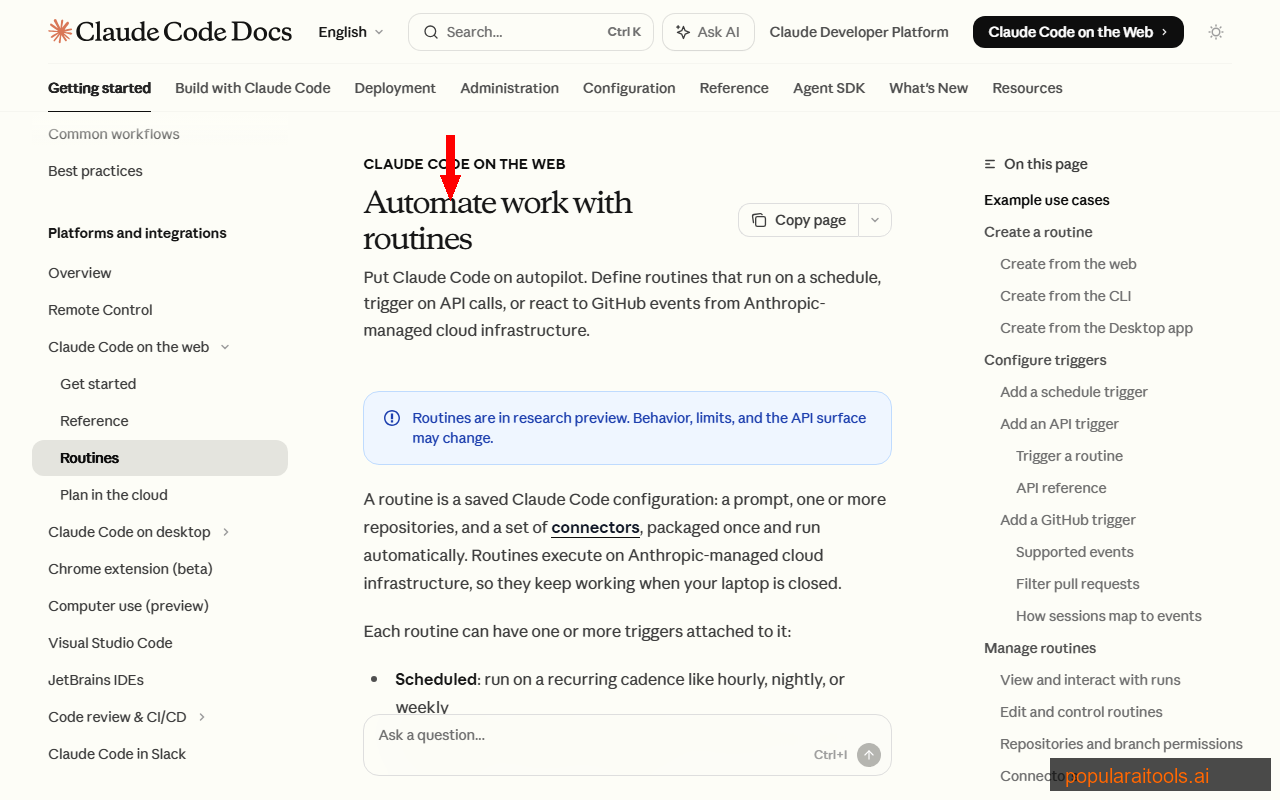Collapse the Claude Code on the web section

tap(224, 346)
